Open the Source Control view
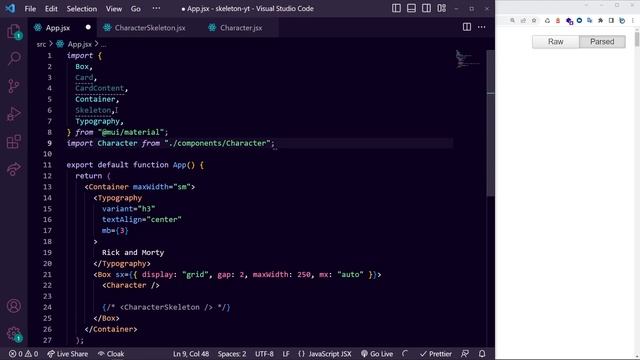This screenshot has width=640, height=360. pyautogui.click(x=14, y=86)
